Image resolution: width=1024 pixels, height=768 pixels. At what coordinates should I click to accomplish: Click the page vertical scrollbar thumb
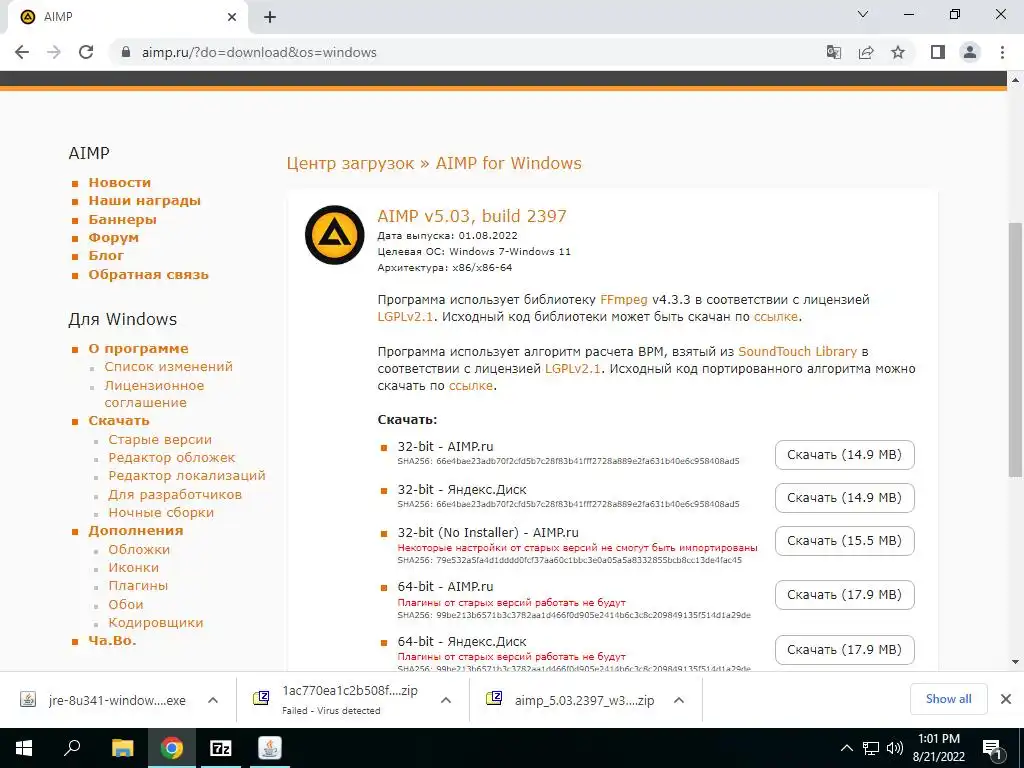[x=1015, y=349]
